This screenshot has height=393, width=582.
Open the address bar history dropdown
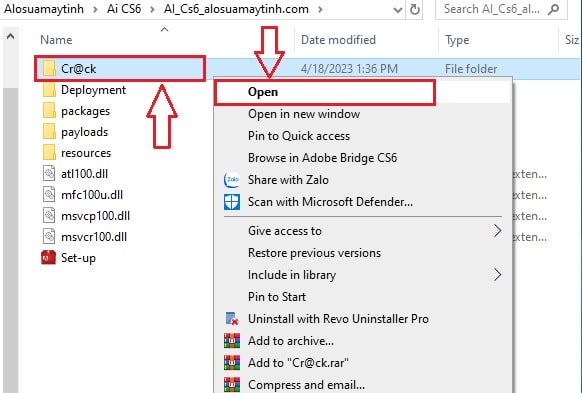[x=398, y=10]
